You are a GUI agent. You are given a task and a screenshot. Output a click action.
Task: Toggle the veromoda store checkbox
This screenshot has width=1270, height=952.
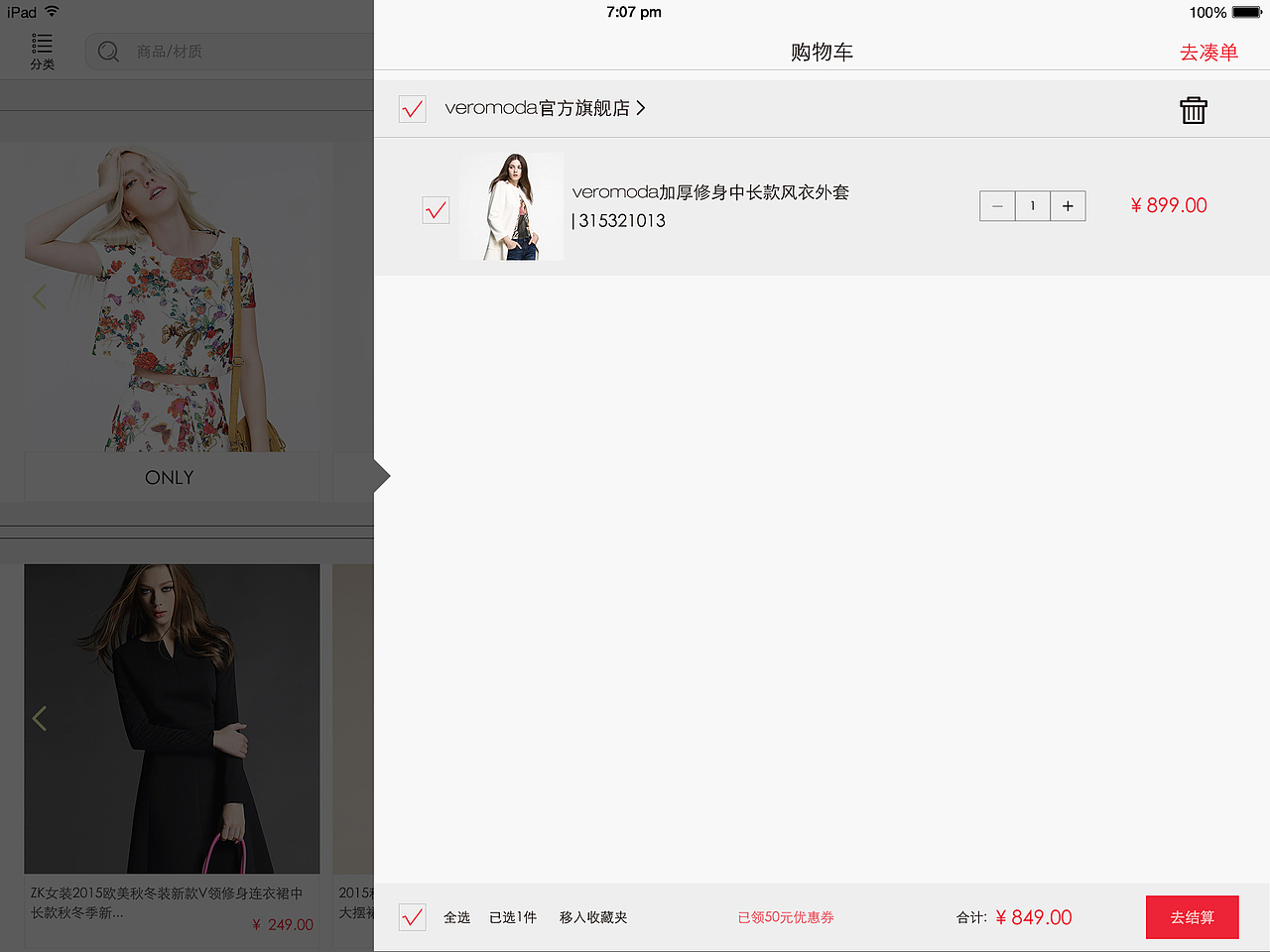pyautogui.click(x=412, y=109)
